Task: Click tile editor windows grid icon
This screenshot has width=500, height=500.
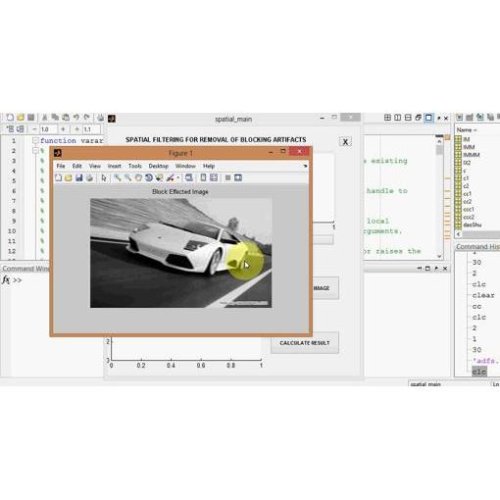Action: tap(387, 118)
